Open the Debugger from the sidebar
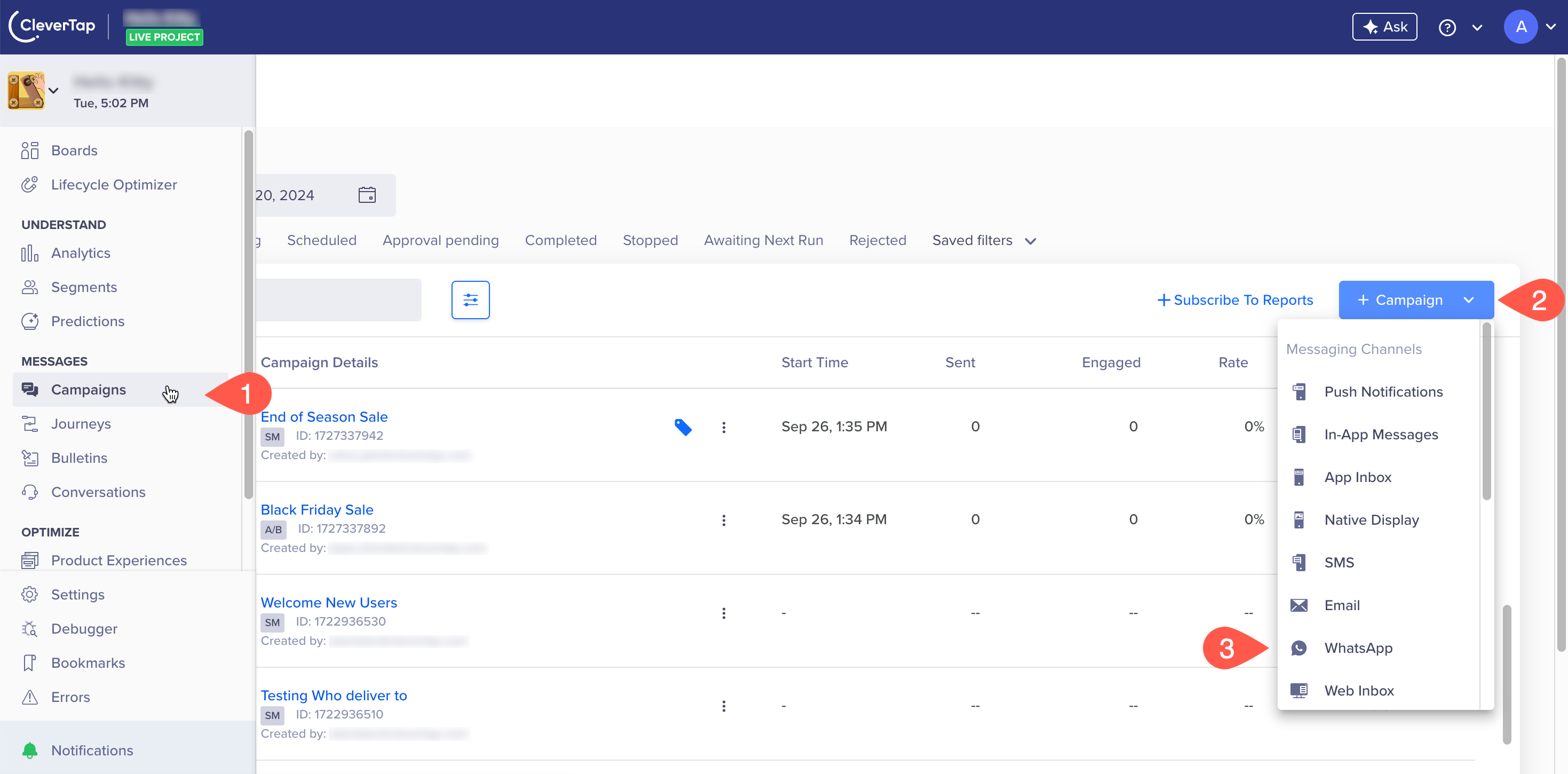The image size is (1568, 774). [x=84, y=628]
